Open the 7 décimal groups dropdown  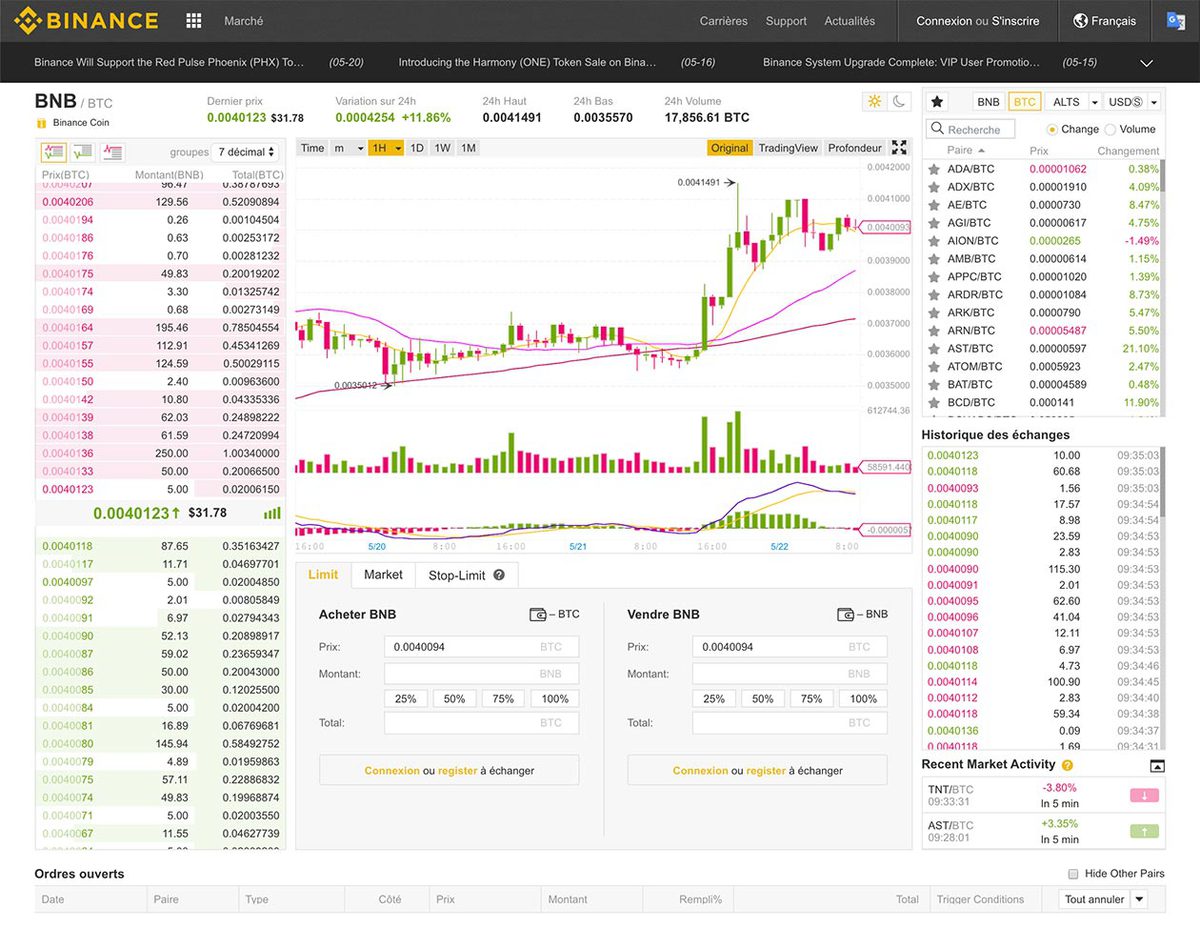[245, 152]
